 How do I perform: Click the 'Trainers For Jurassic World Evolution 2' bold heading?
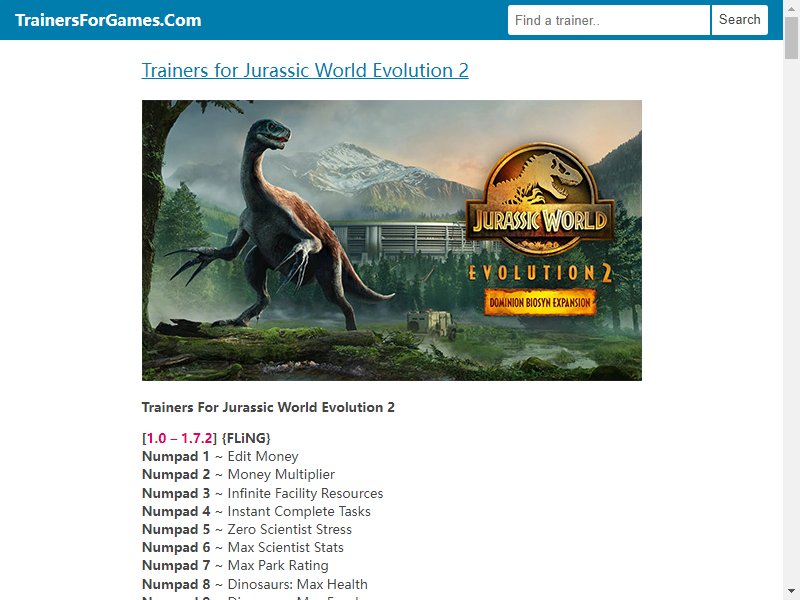coord(268,407)
